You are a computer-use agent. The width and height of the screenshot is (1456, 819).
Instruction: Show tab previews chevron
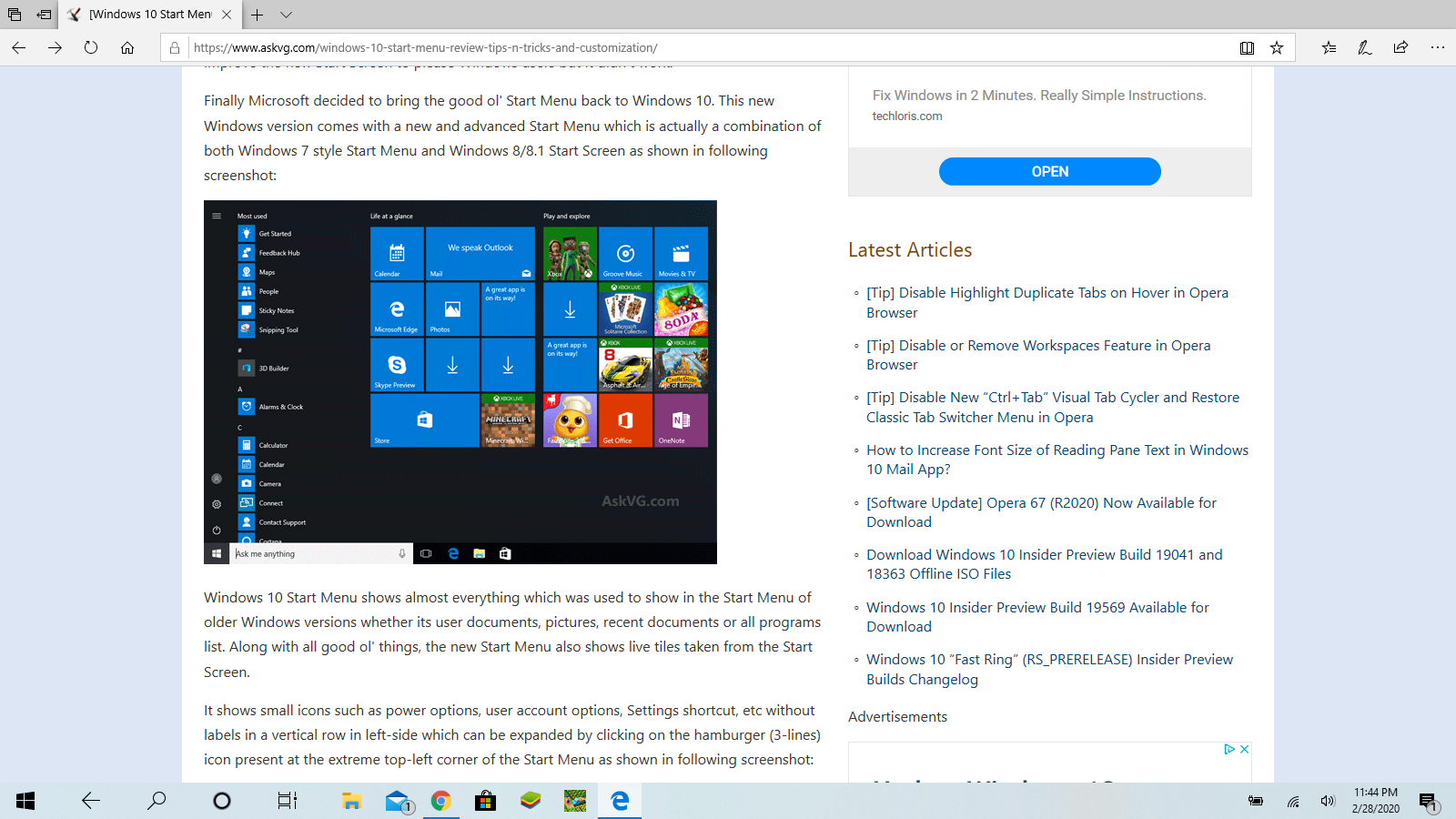[286, 15]
